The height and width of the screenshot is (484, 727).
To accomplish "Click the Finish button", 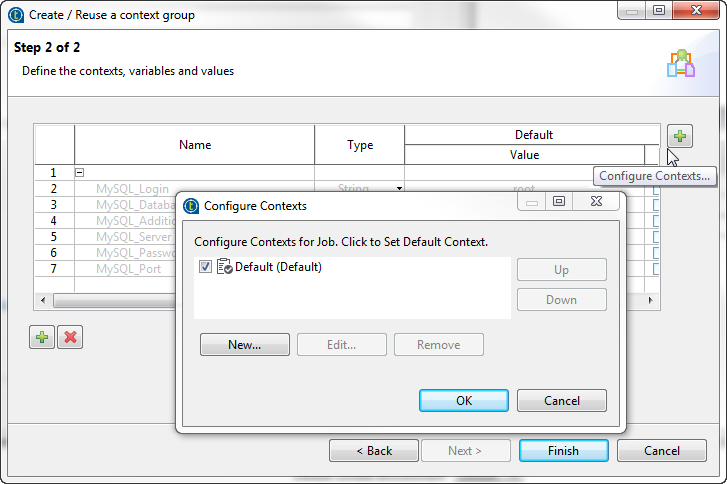I will (x=563, y=451).
